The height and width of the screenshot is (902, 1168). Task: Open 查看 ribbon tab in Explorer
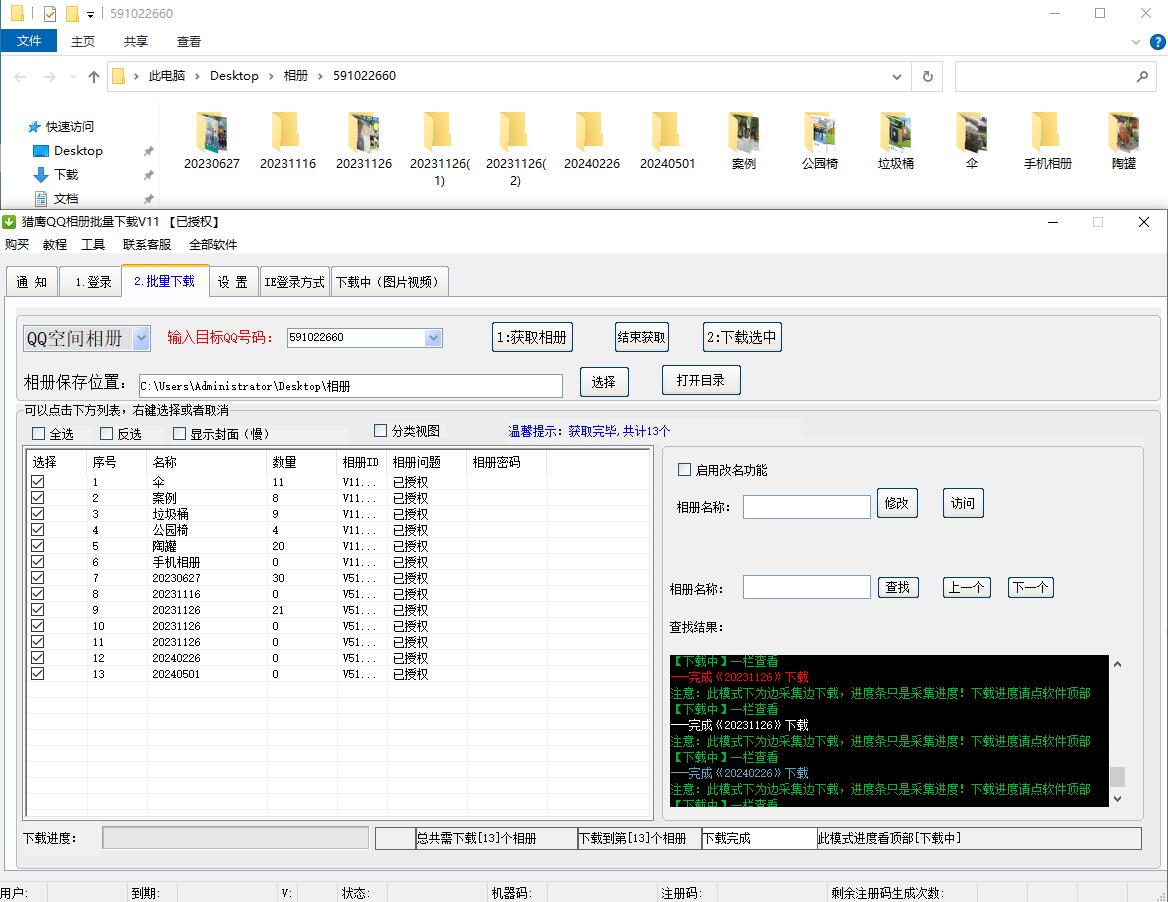tap(188, 42)
